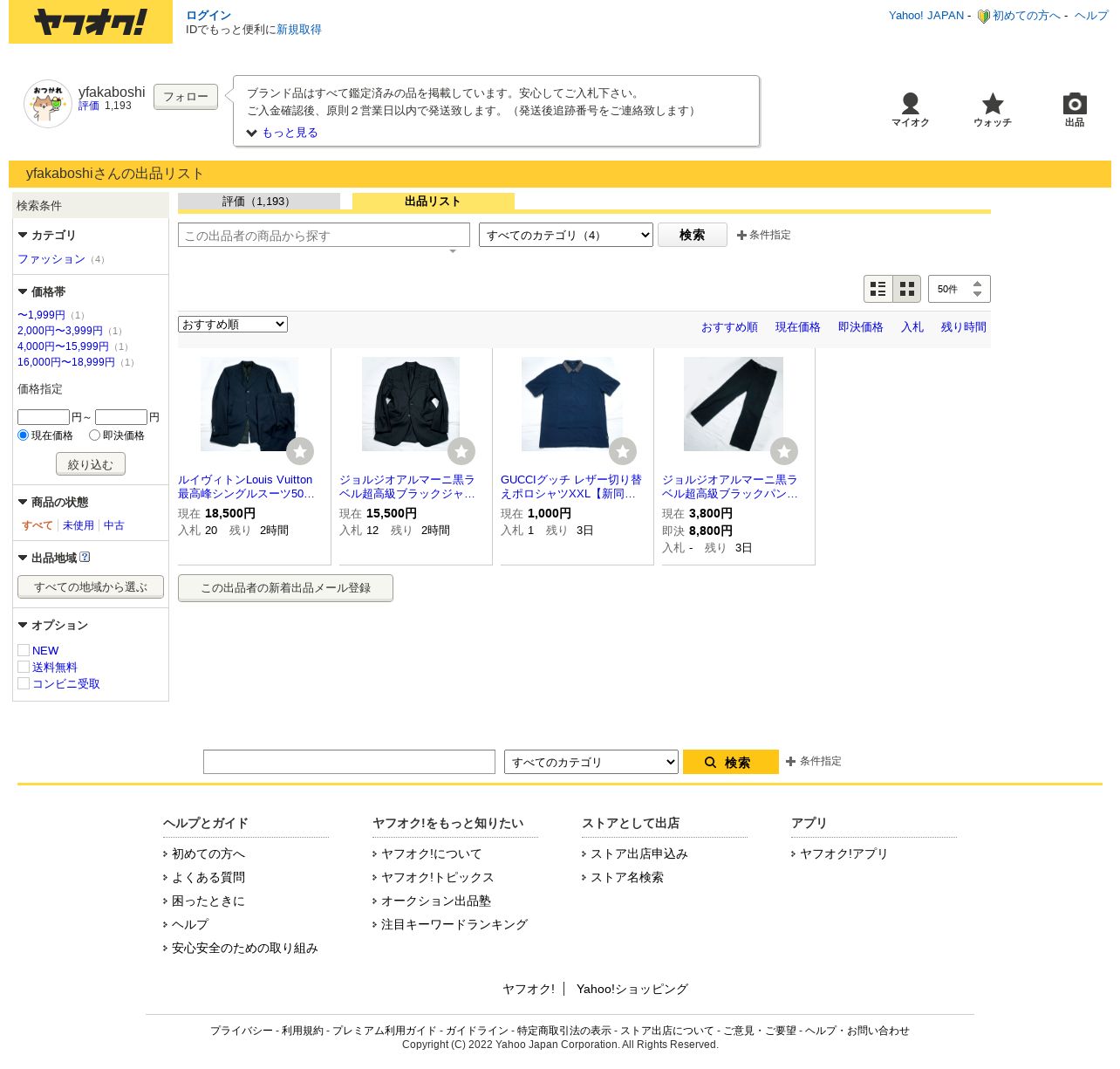The height and width of the screenshot is (1069, 1120).
Task: Click the 絞り込む filter button
Action: coord(91,464)
